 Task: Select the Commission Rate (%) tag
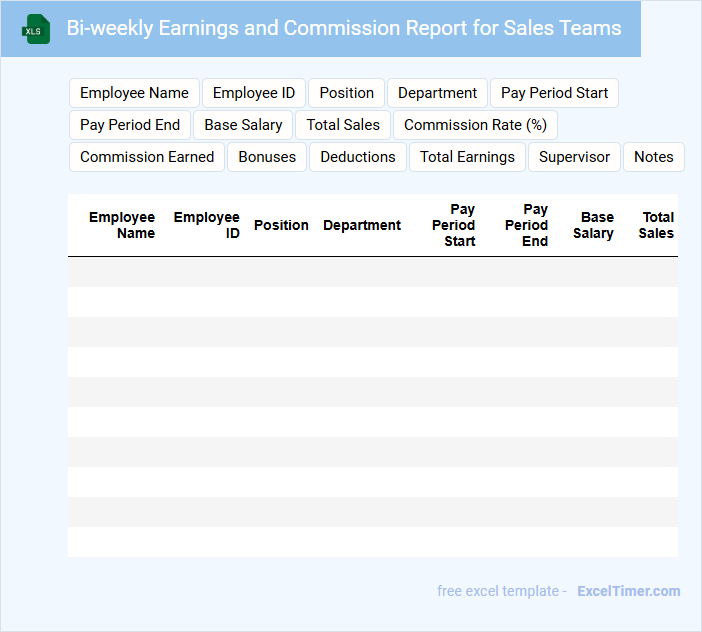coord(475,125)
